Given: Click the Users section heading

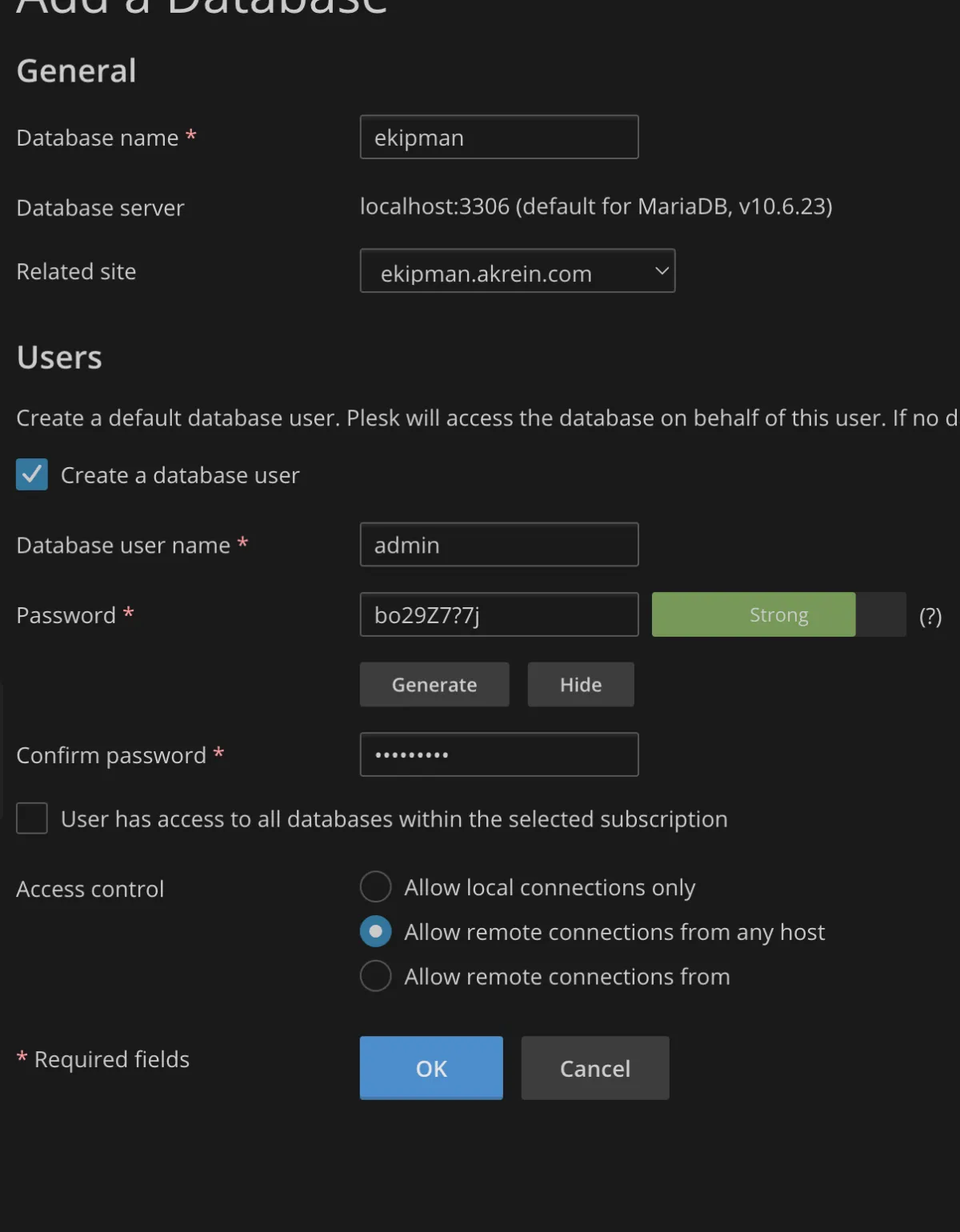Looking at the screenshot, I should tap(59, 358).
